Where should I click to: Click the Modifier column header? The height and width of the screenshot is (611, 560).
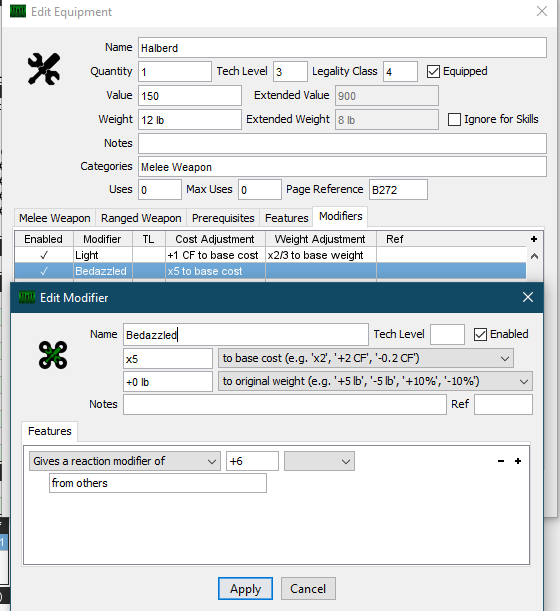pos(102,239)
